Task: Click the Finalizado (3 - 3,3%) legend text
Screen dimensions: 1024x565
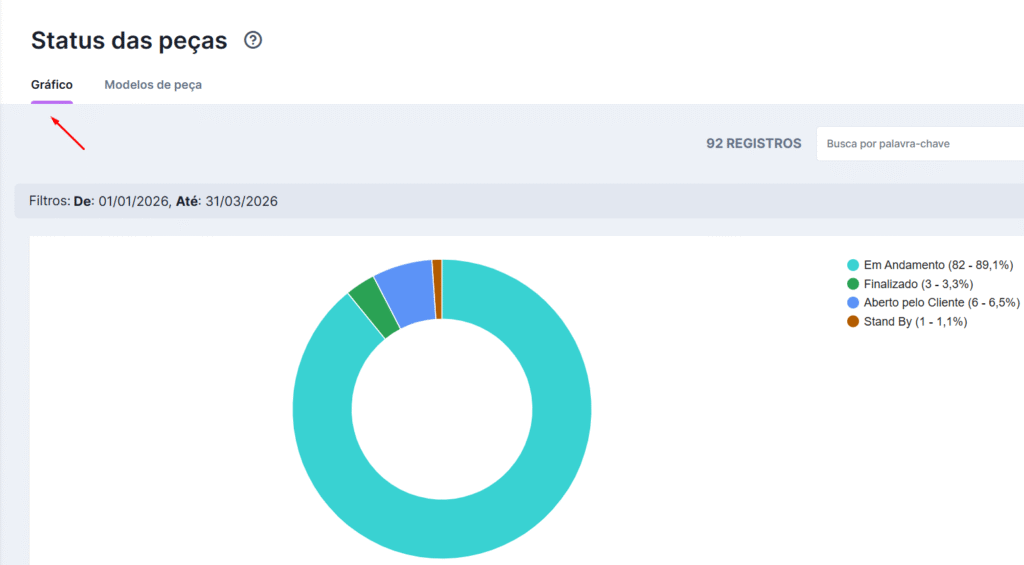Action: 918,284
